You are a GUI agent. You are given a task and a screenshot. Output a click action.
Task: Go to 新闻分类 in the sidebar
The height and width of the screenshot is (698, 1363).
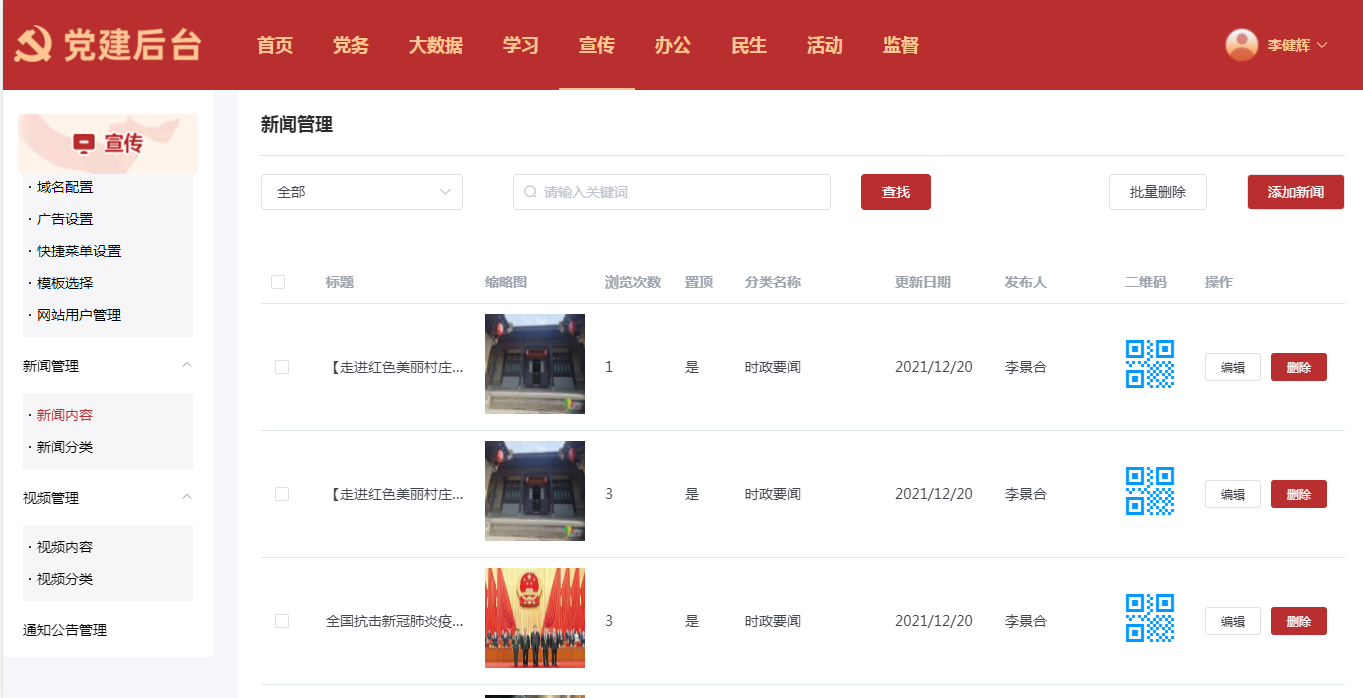65,447
